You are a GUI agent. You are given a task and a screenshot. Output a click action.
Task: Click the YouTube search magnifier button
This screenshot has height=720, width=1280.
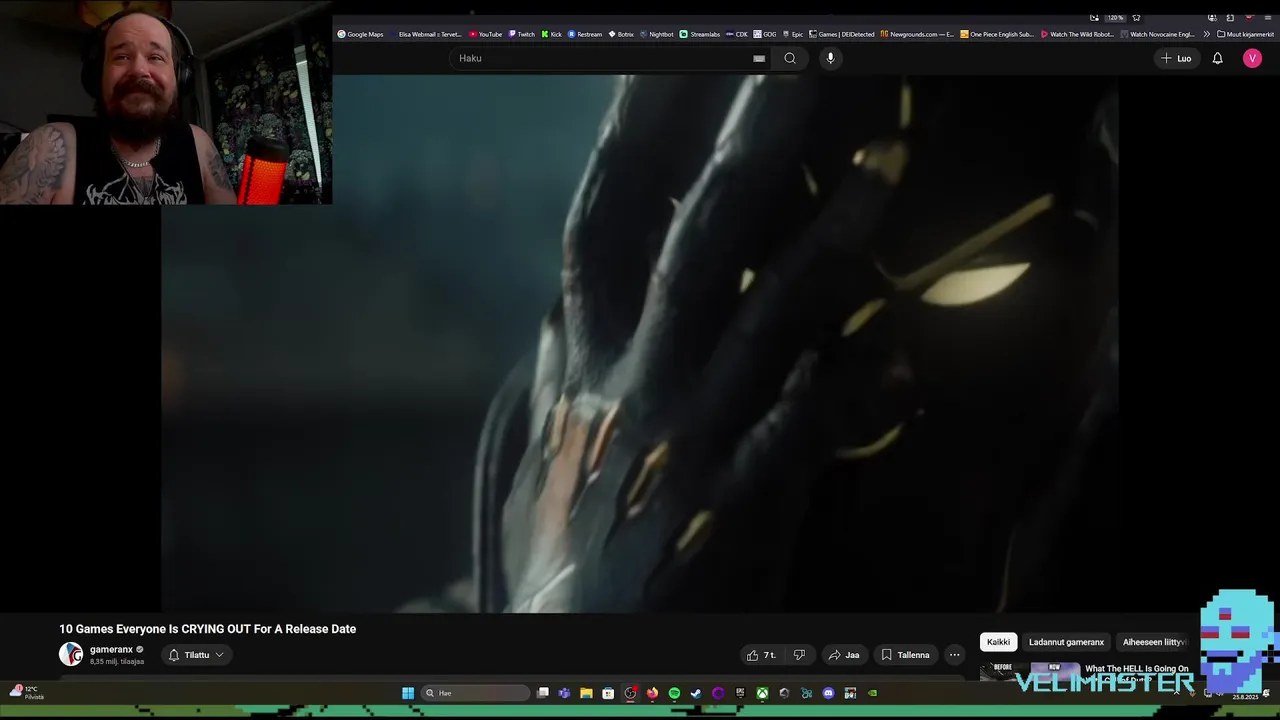(x=790, y=58)
